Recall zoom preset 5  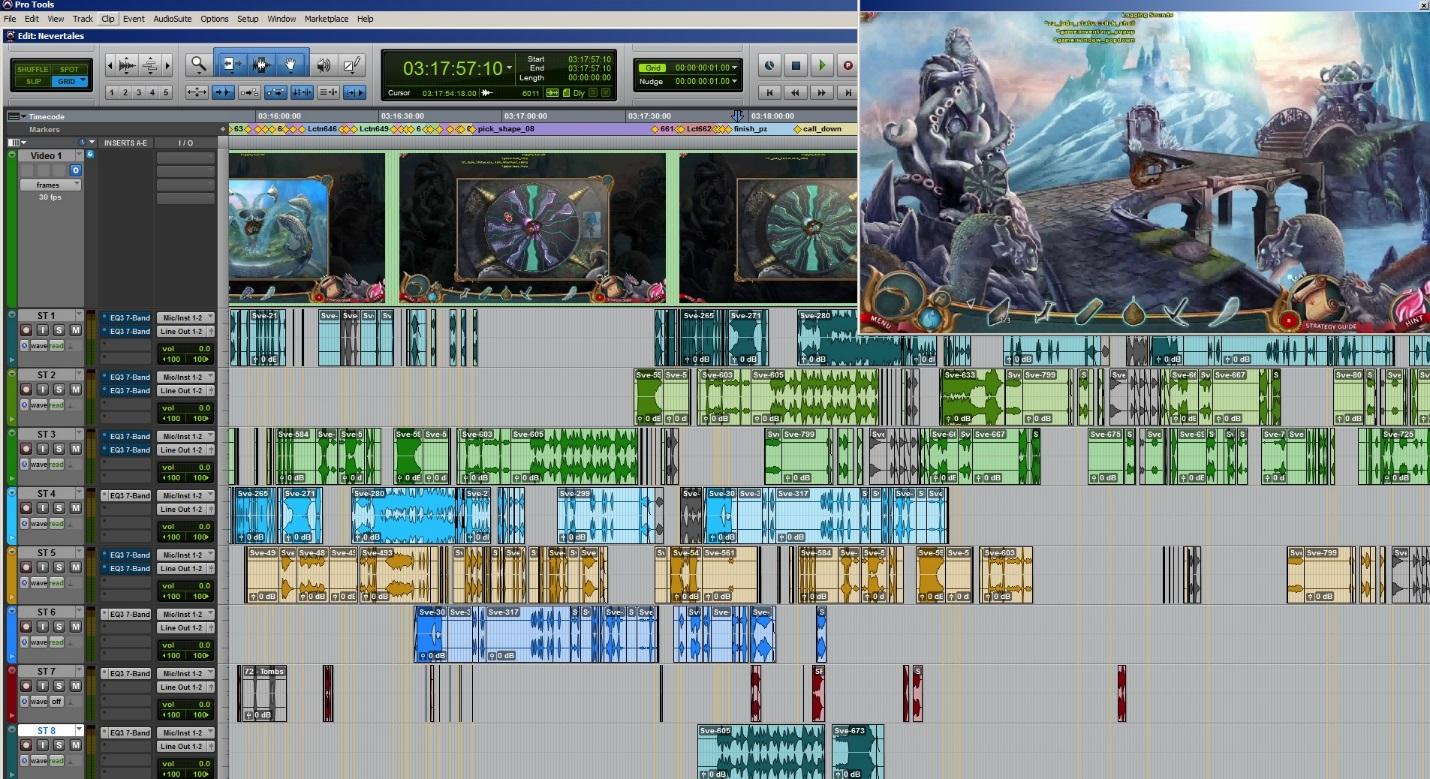pos(166,92)
